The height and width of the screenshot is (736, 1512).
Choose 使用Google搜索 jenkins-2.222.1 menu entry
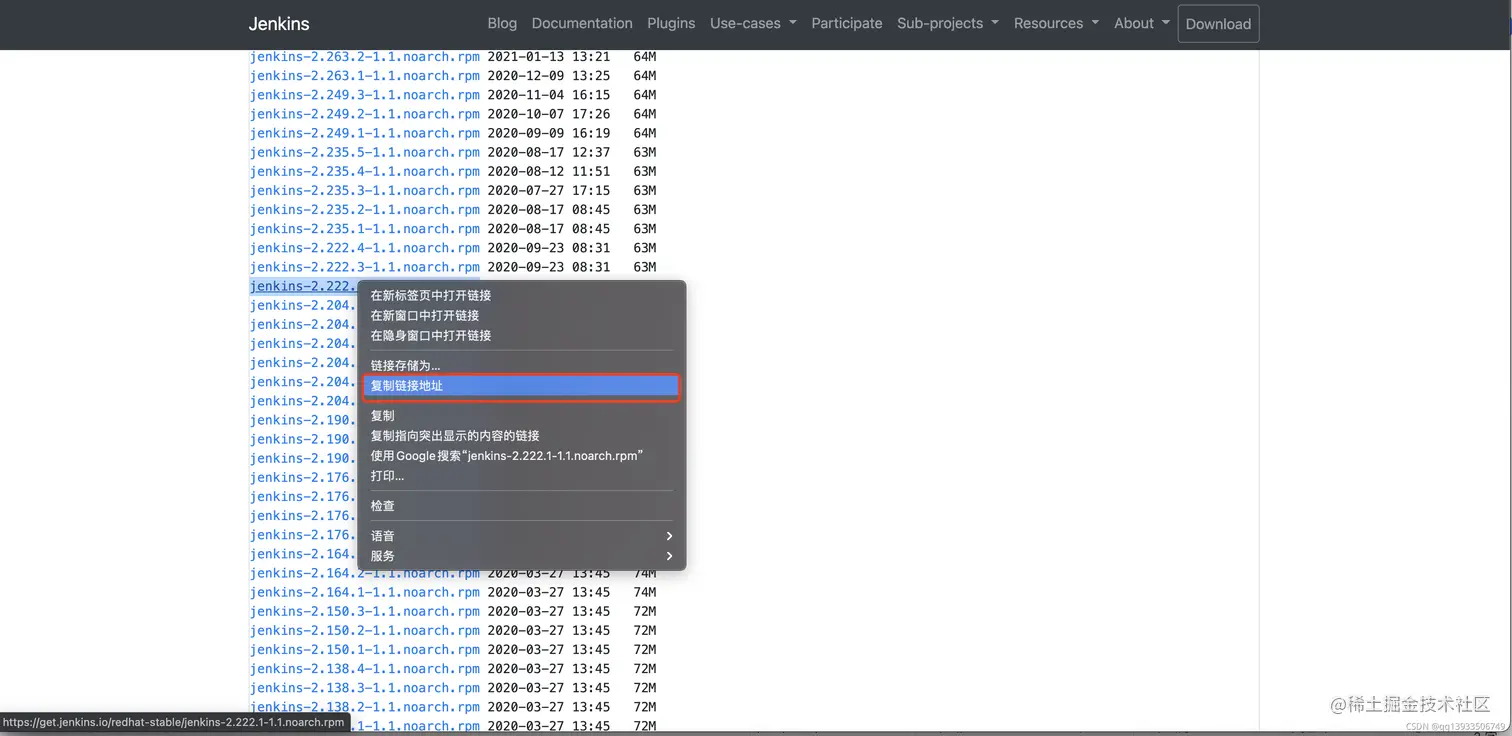click(521, 456)
